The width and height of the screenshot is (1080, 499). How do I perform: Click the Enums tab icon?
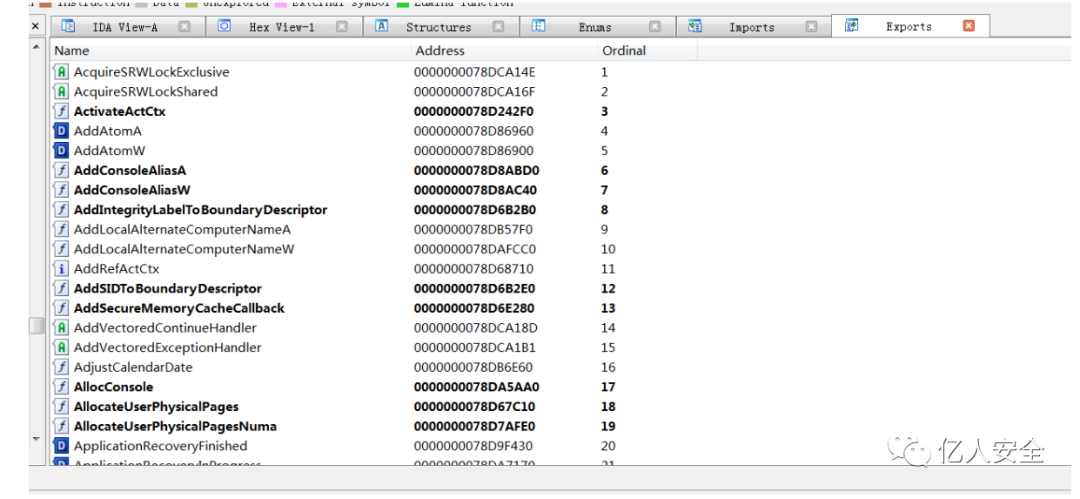coord(539,26)
